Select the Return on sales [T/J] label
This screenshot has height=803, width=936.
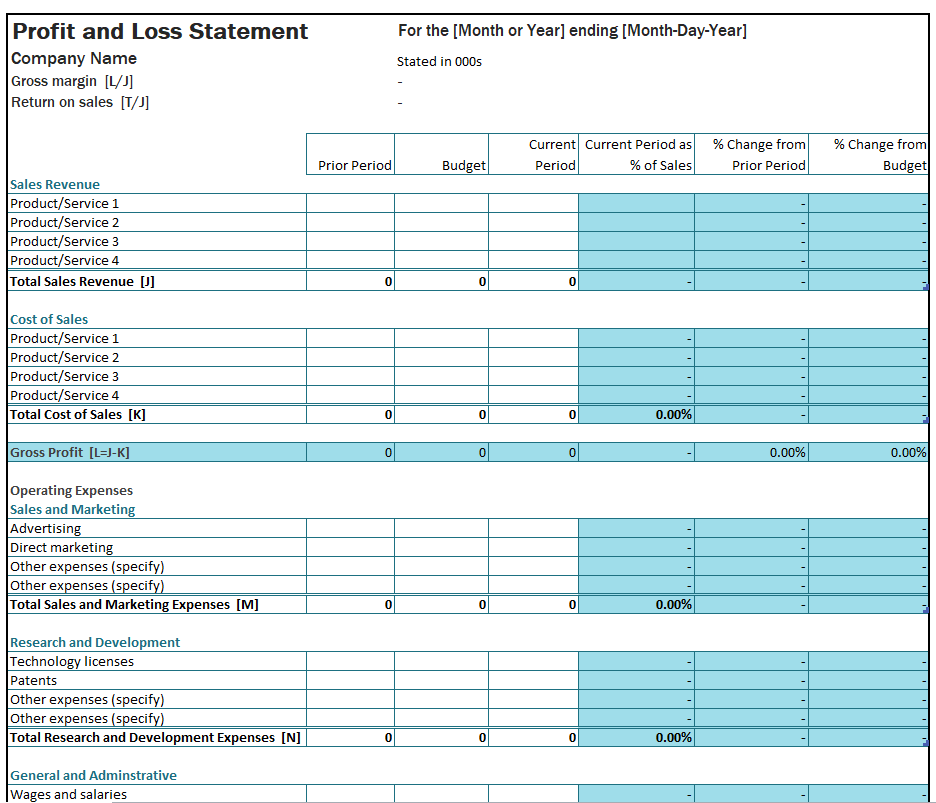pyautogui.click(x=80, y=102)
